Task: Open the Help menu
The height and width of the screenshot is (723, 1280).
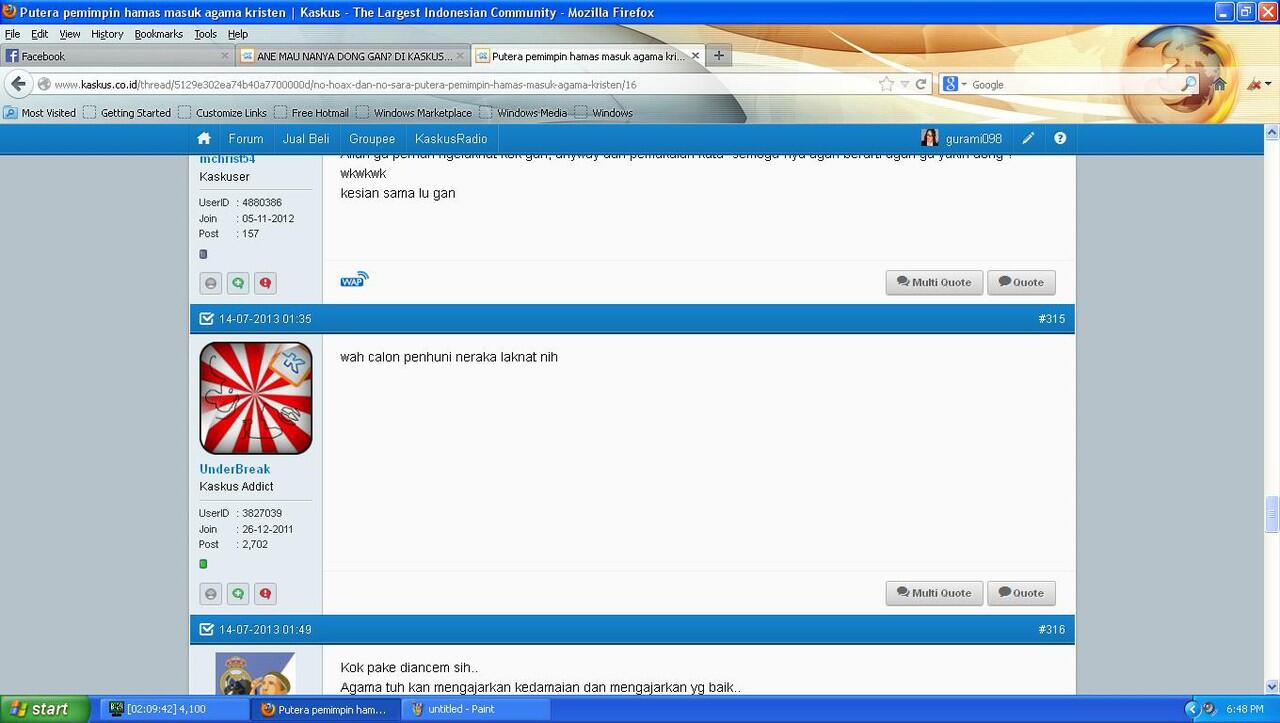Action: 237,34
